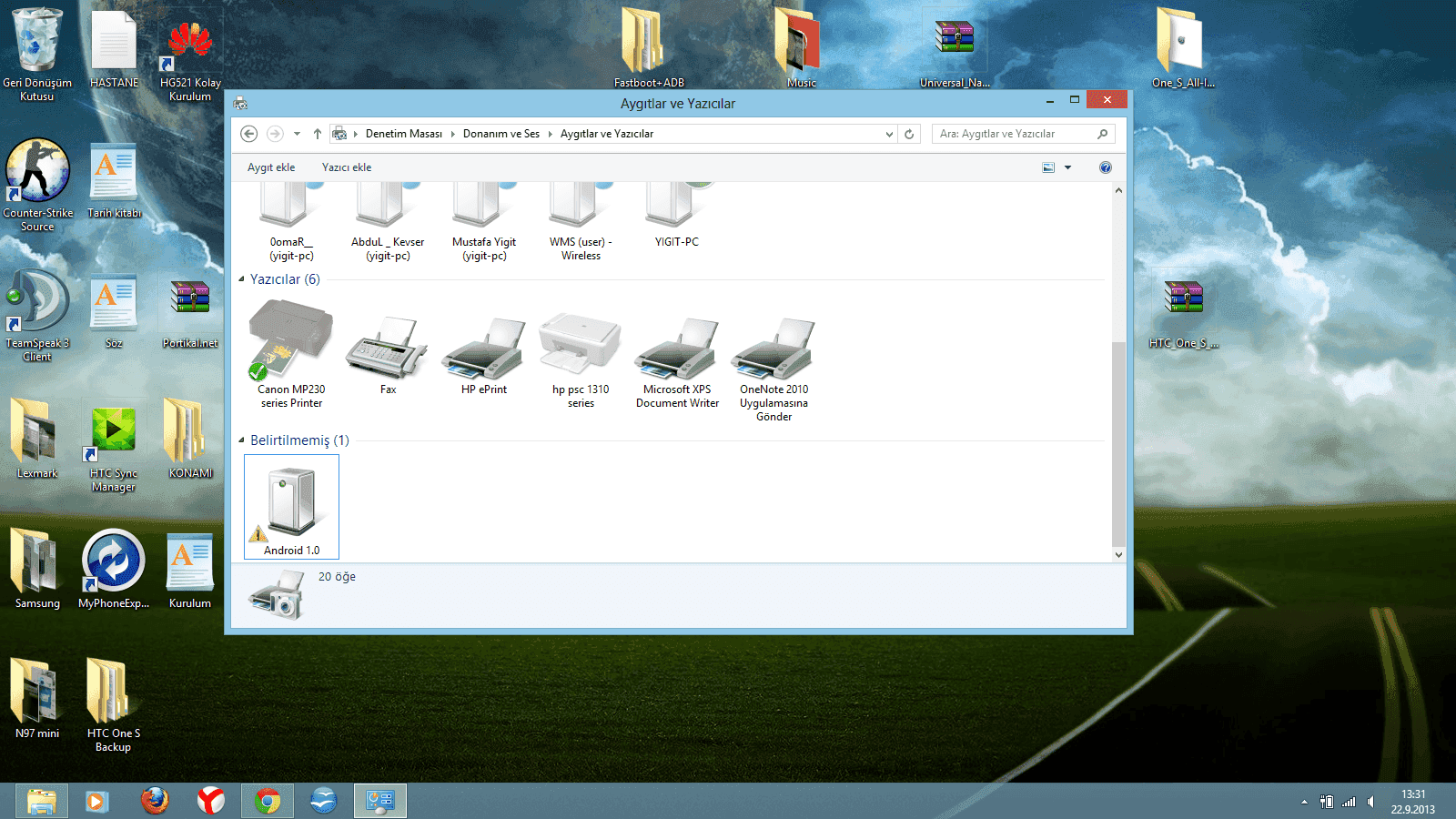
Task: Expand address bar history dropdown
Action: pyautogui.click(x=889, y=134)
